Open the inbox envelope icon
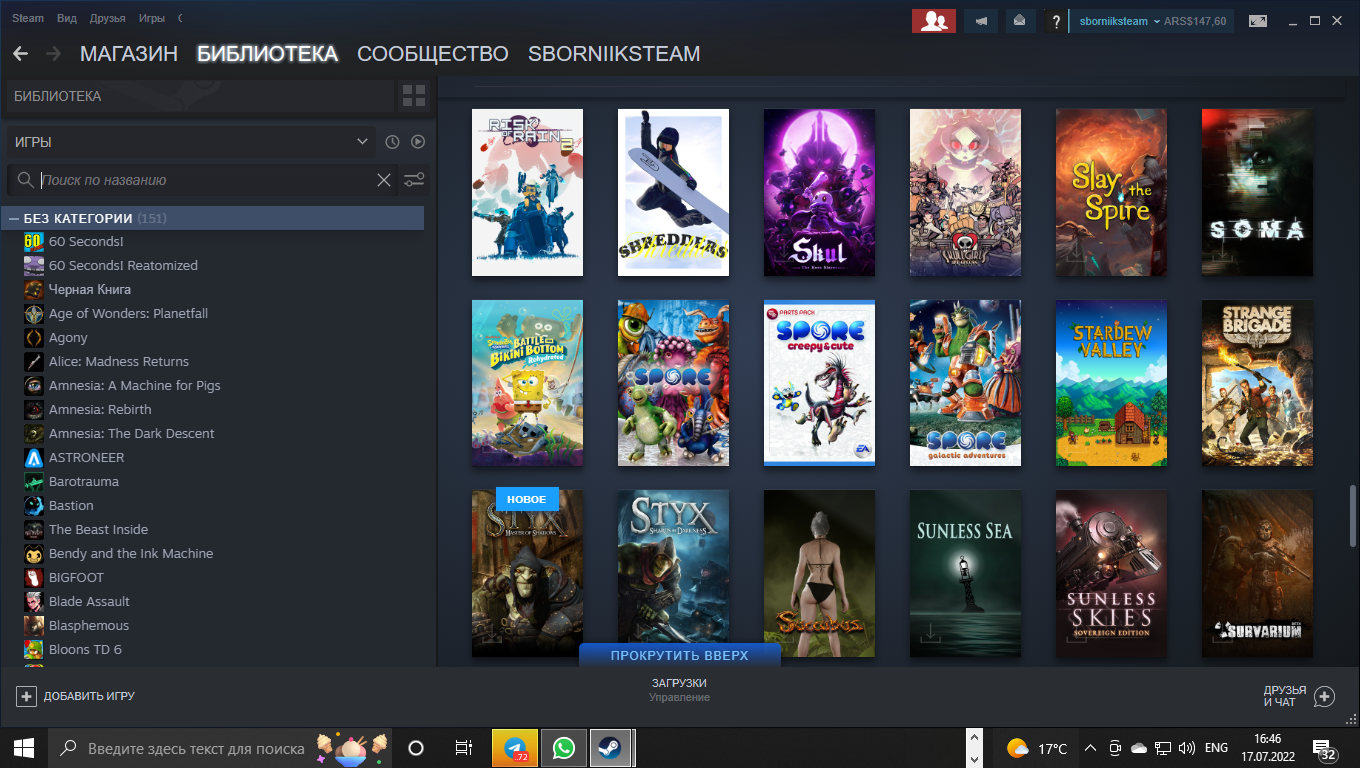 coord(1019,21)
